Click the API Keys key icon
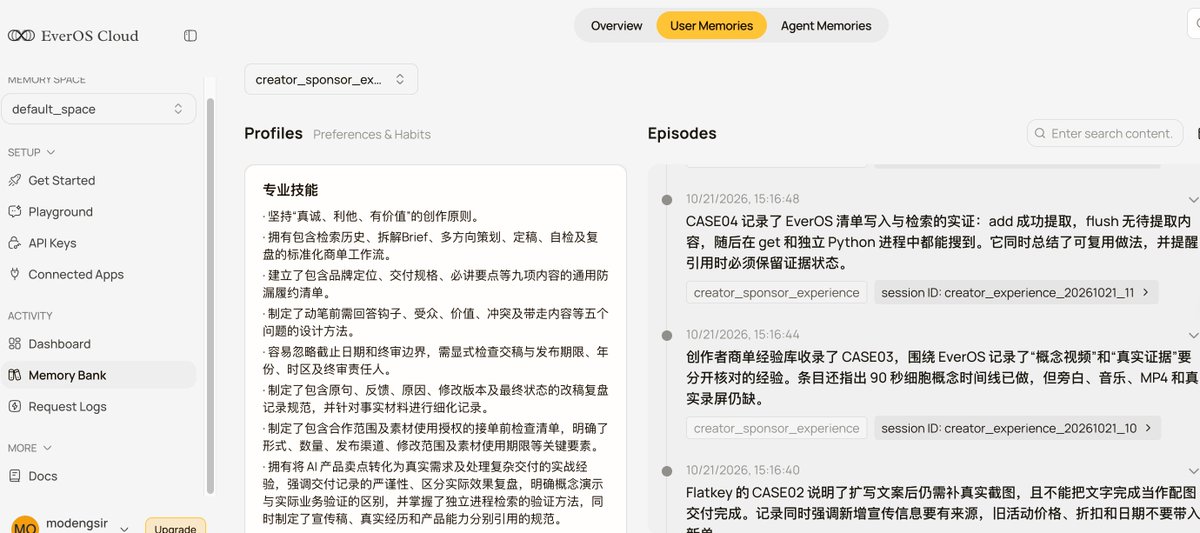This screenshot has width=1200, height=533. point(14,243)
